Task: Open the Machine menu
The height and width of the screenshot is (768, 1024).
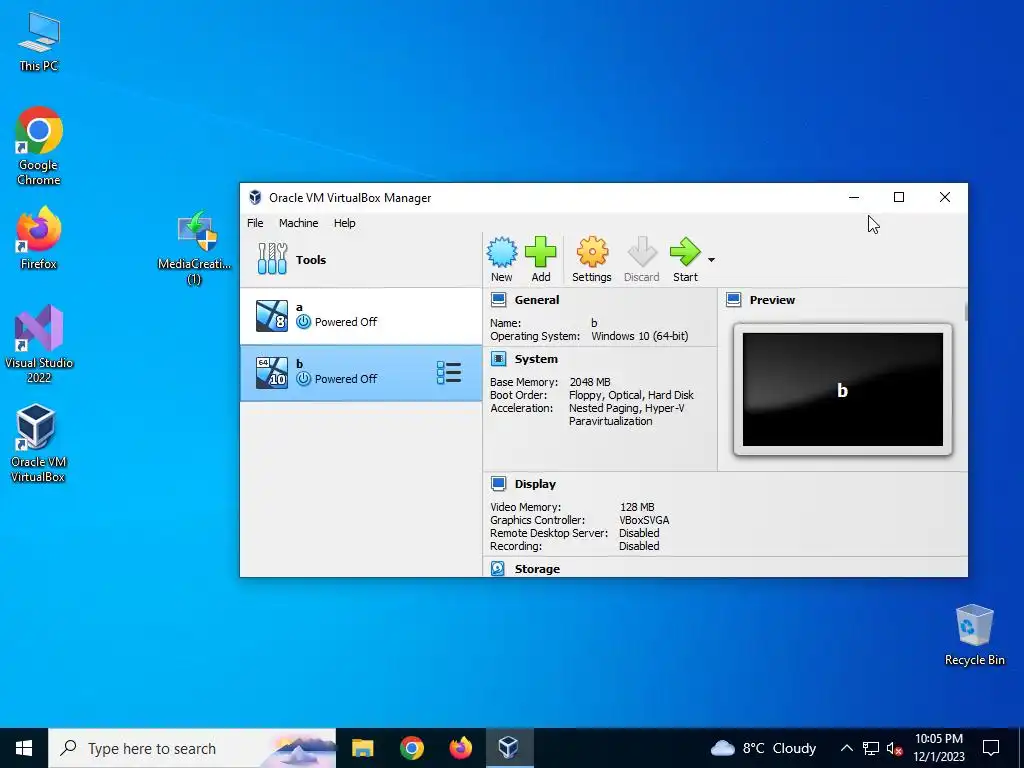Action: (298, 223)
